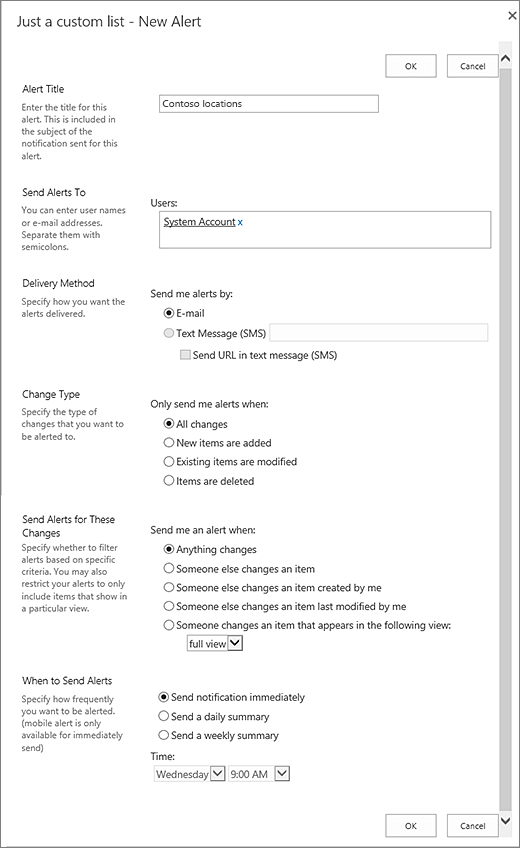Viewport: 520px width, 848px height.
Task: Open the 9:00 AM time dropdown
Action: [259, 774]
